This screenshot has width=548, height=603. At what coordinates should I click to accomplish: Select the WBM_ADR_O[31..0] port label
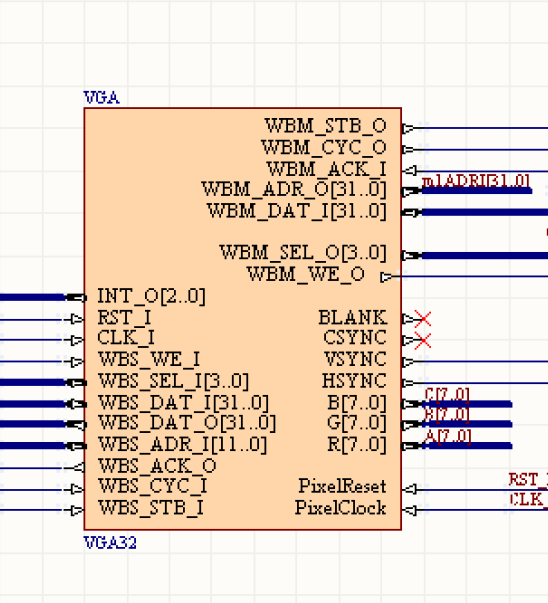pos(294,189)
